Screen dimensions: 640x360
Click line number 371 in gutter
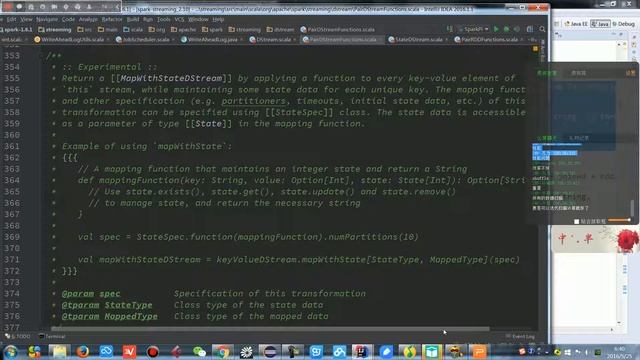(x=11, y=260)
